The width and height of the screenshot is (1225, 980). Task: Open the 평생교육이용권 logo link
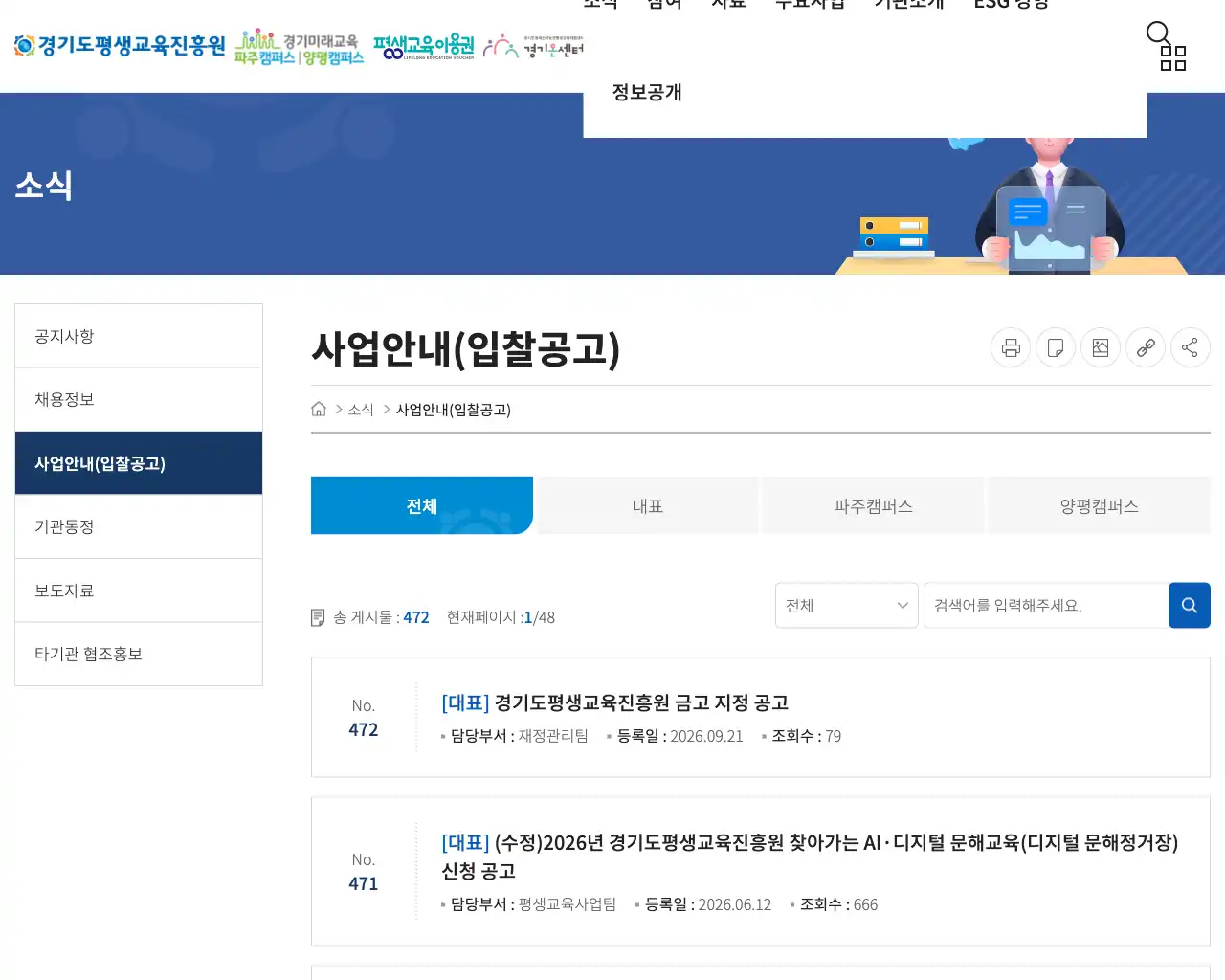(x=424, y=47)
